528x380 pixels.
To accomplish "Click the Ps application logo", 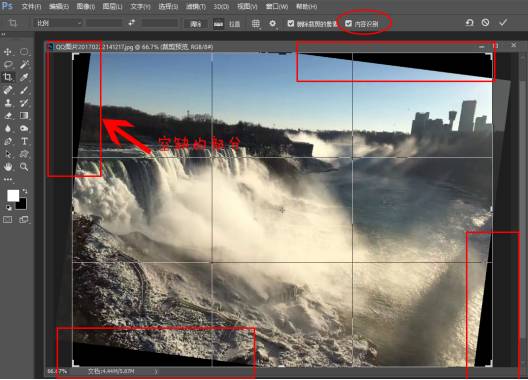I will click(7, 6).
